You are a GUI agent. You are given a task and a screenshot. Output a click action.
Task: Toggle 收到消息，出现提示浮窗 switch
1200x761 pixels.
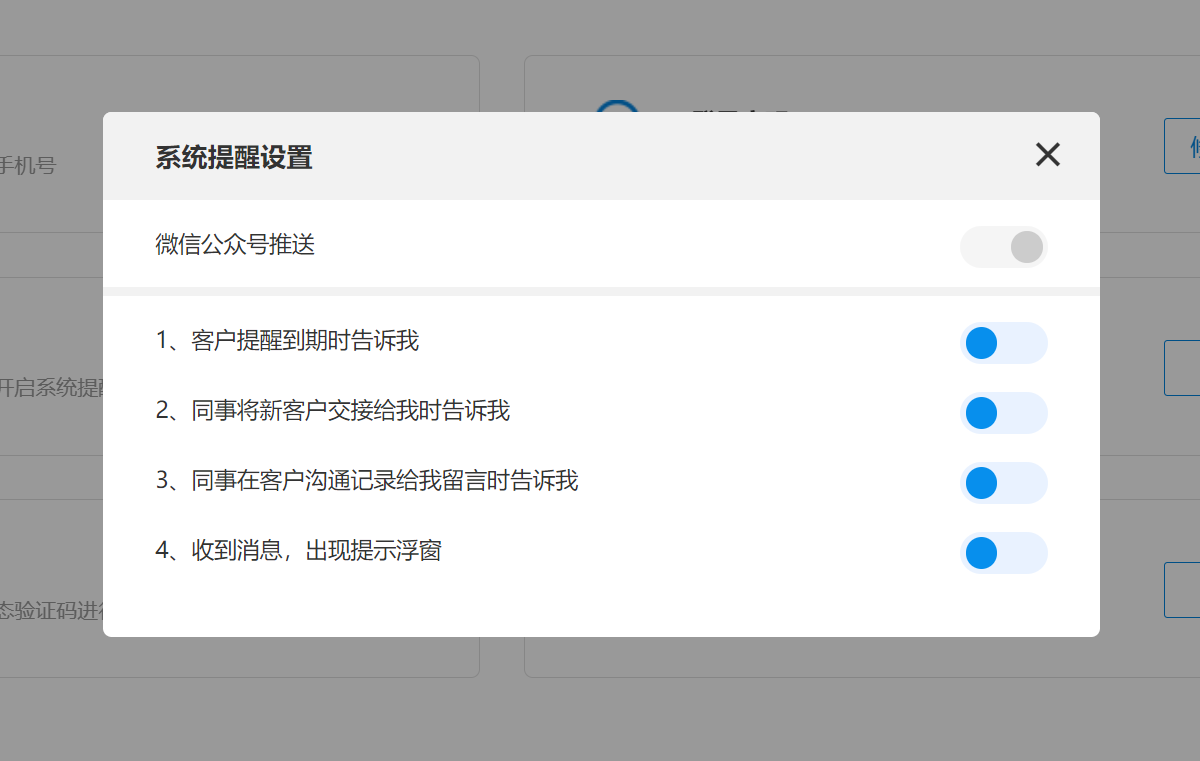pos(1003,553)
